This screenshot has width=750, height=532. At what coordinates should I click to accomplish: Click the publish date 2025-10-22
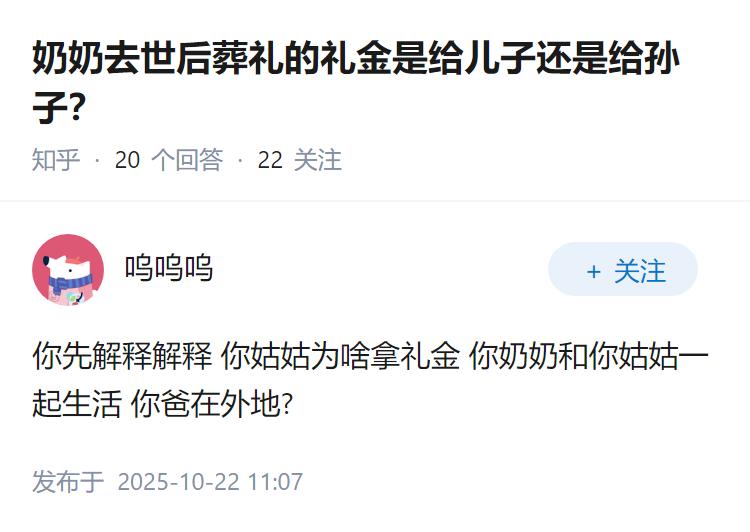178,481
